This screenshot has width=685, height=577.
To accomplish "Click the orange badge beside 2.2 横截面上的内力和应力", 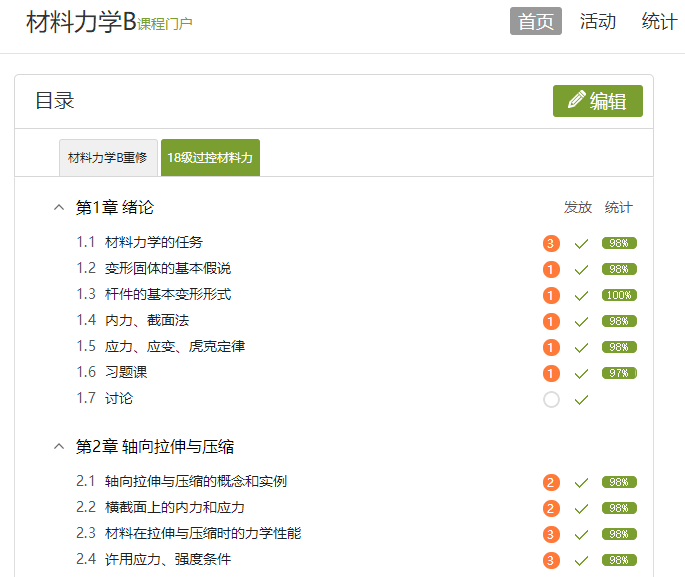I will (x=551, y=508).
